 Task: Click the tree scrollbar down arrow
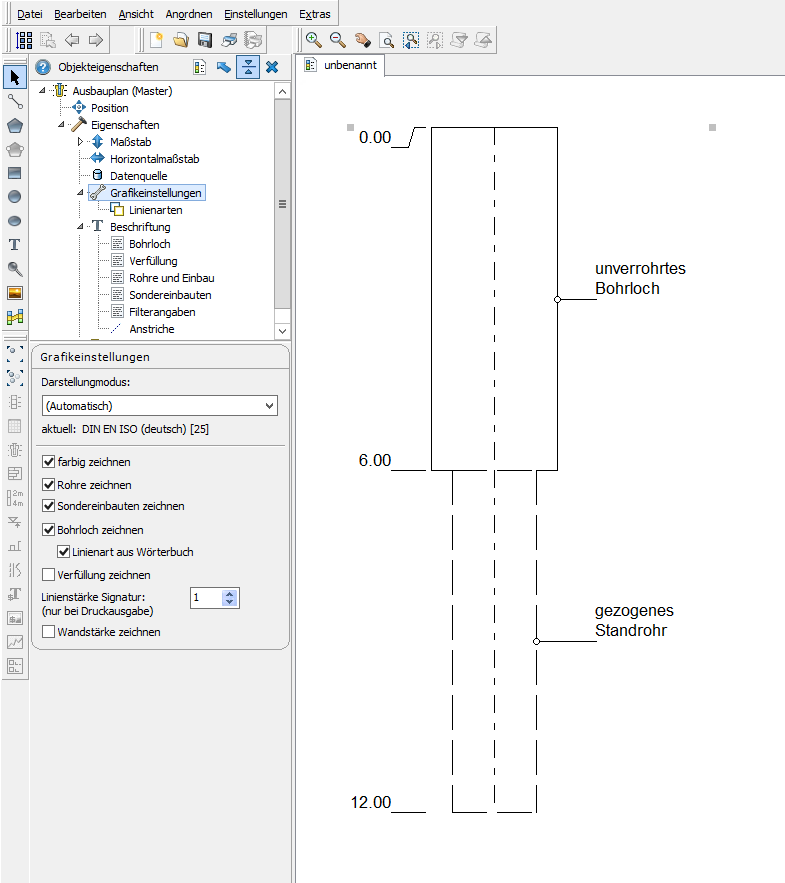(x=282, y=331)
